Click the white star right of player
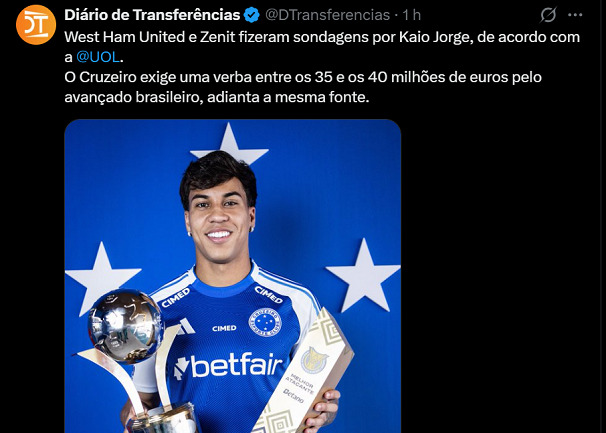 (x=363, y=275)
